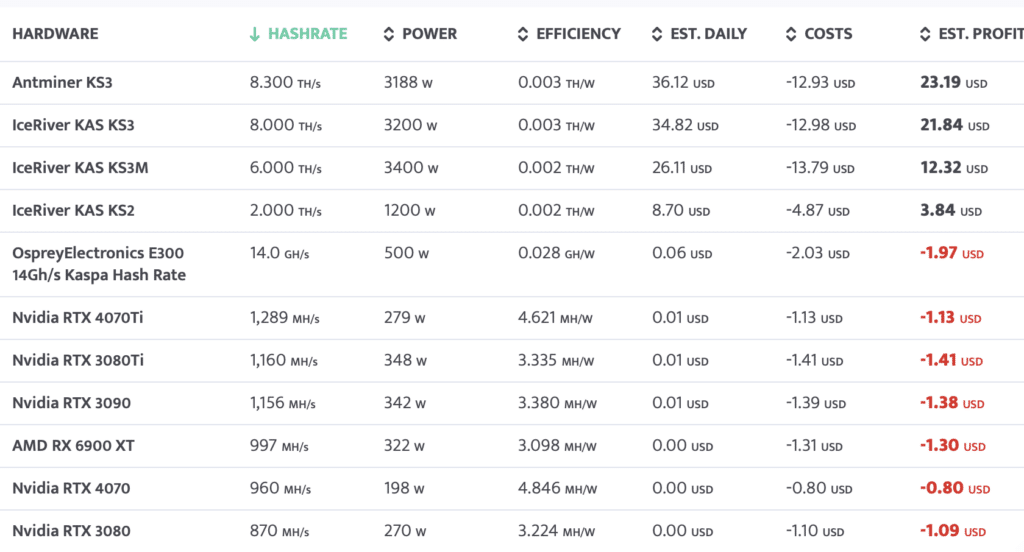
Task: Select the 12.32 USD profit value
Action: point(954,167)
